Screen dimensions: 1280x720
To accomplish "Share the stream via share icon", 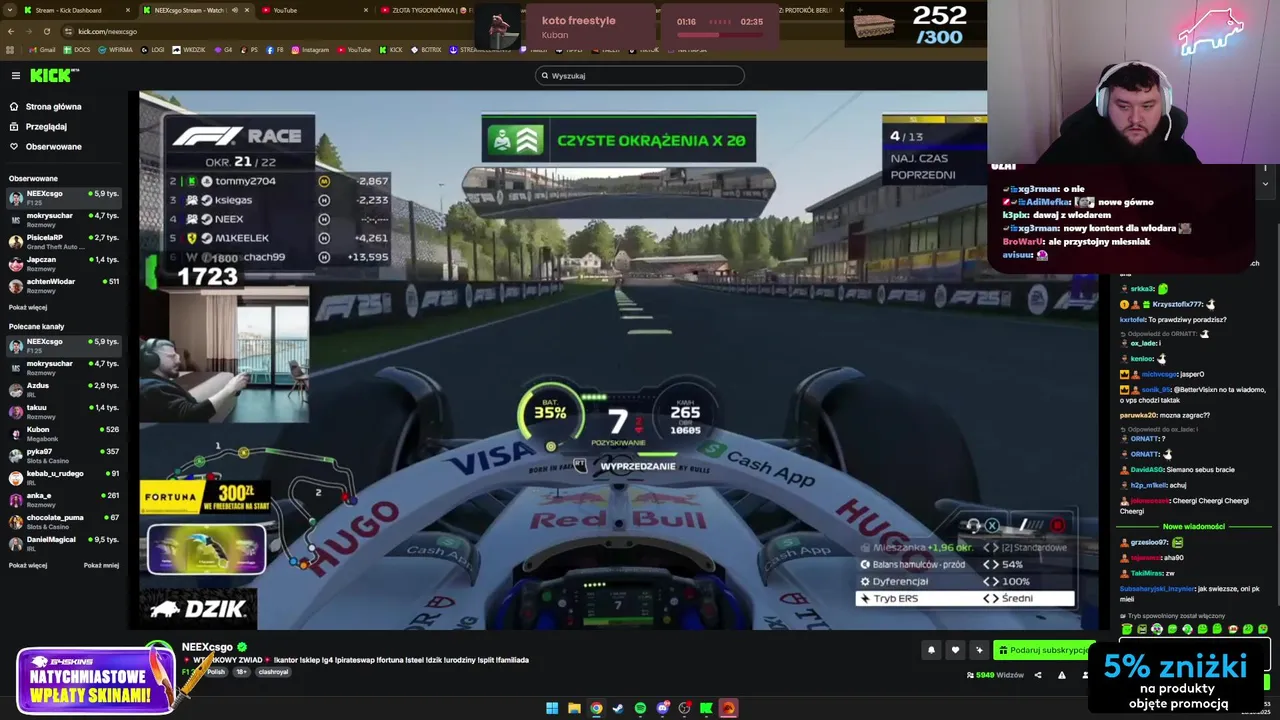I will pyautogui.click(x=1037, y=675).
